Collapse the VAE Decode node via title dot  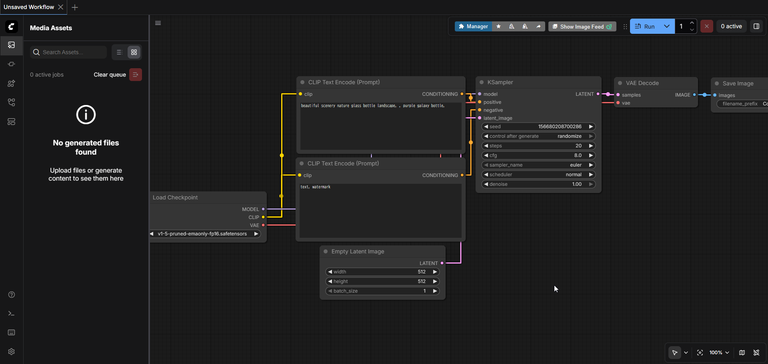point(620,83)
